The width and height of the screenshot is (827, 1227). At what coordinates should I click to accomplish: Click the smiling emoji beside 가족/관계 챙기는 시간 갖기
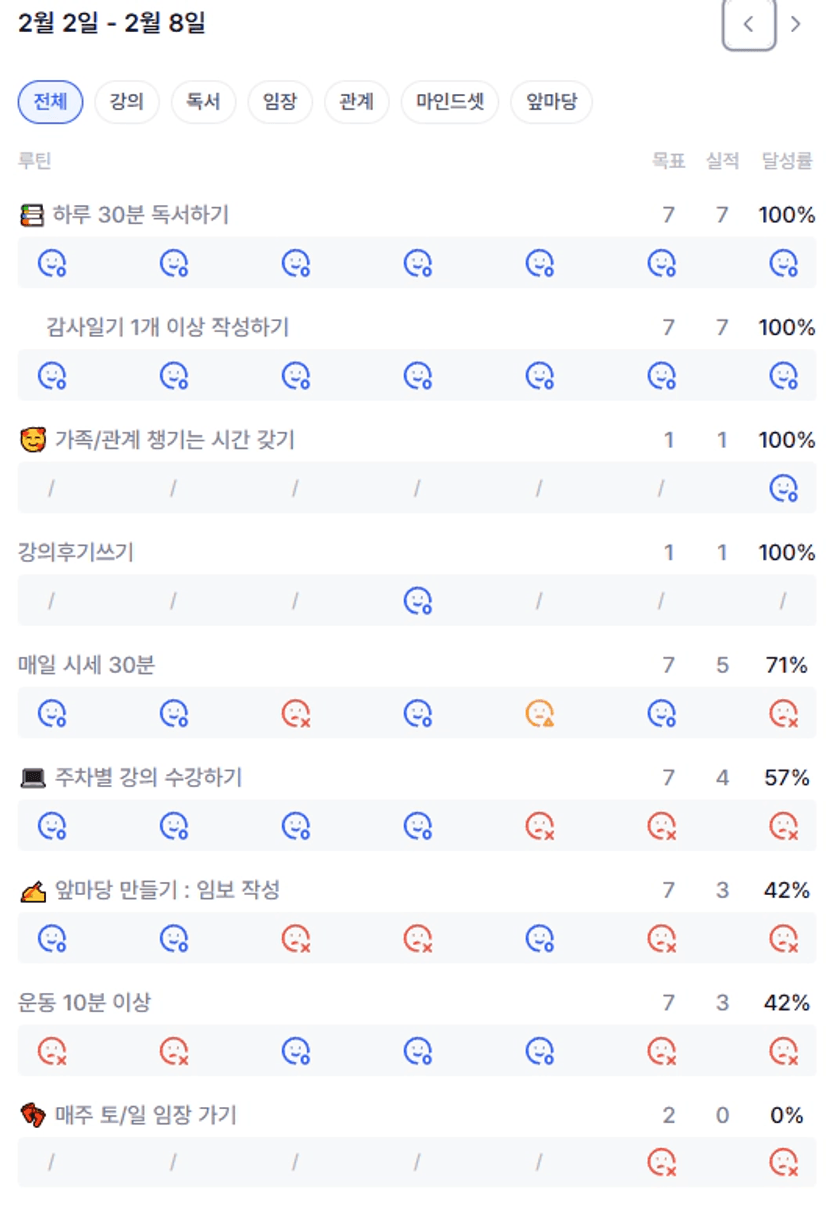pyautogui.click(x=32, y=440)
